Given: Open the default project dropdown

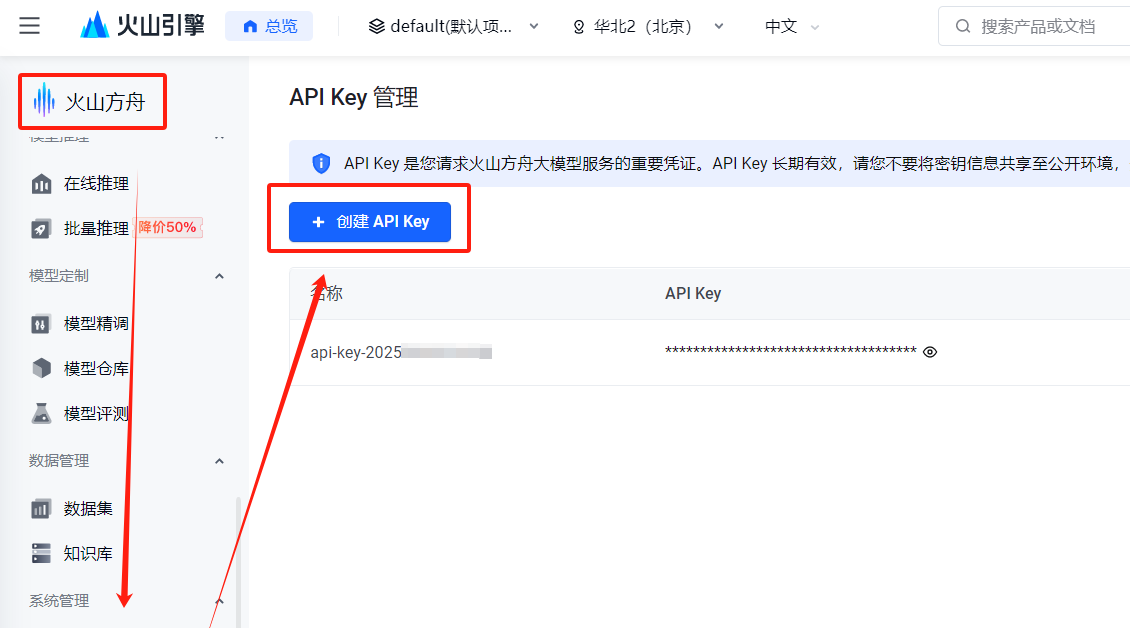Looking at the screenshot, I should pyautogui.click(x=453, y=27).
